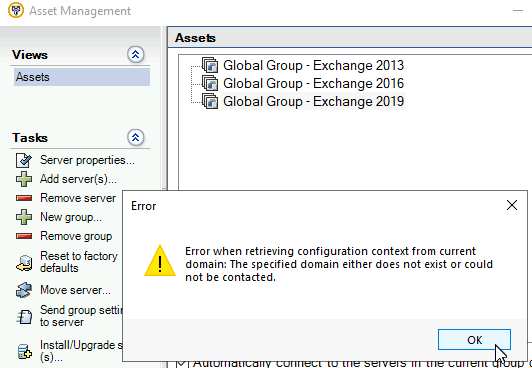Collapse the Views panel section
This screenshot has width=532, height=368.
136,54
